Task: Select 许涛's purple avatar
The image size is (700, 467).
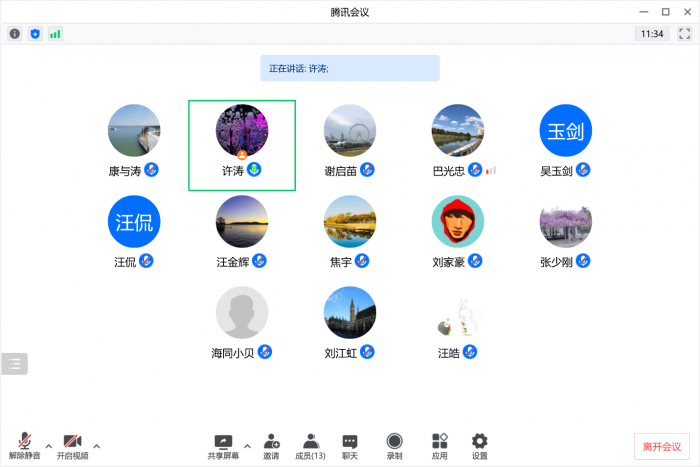Action: 242,130
